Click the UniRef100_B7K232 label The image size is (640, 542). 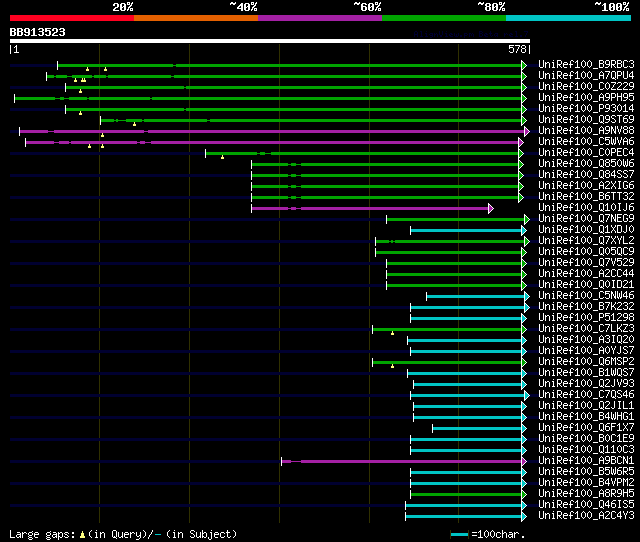click(586, 307)
